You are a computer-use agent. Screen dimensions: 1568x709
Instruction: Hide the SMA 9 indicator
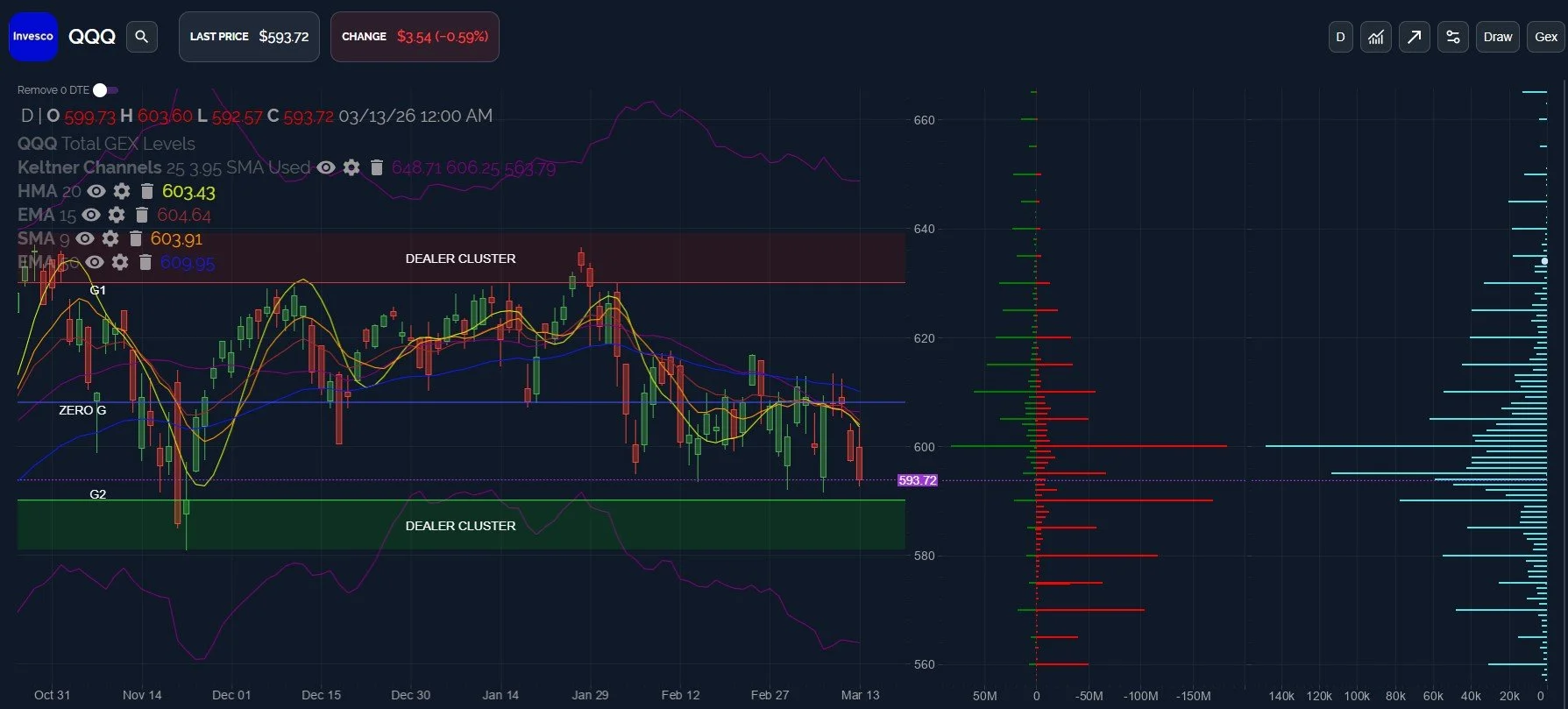(x=85, y=238)
